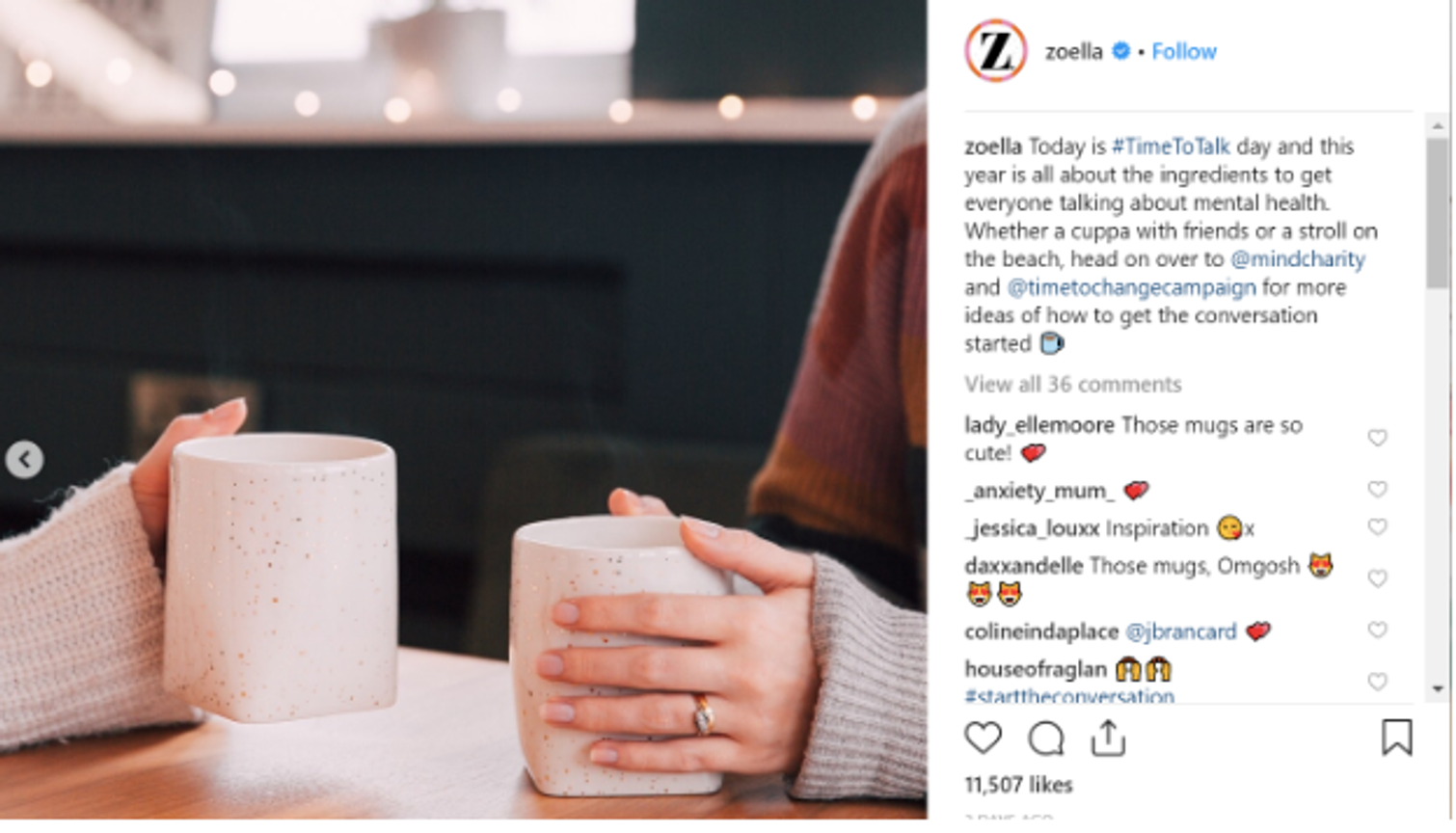Click the verified badge next to zoella
This screenshot has width=1456, height=833.
1120,51
